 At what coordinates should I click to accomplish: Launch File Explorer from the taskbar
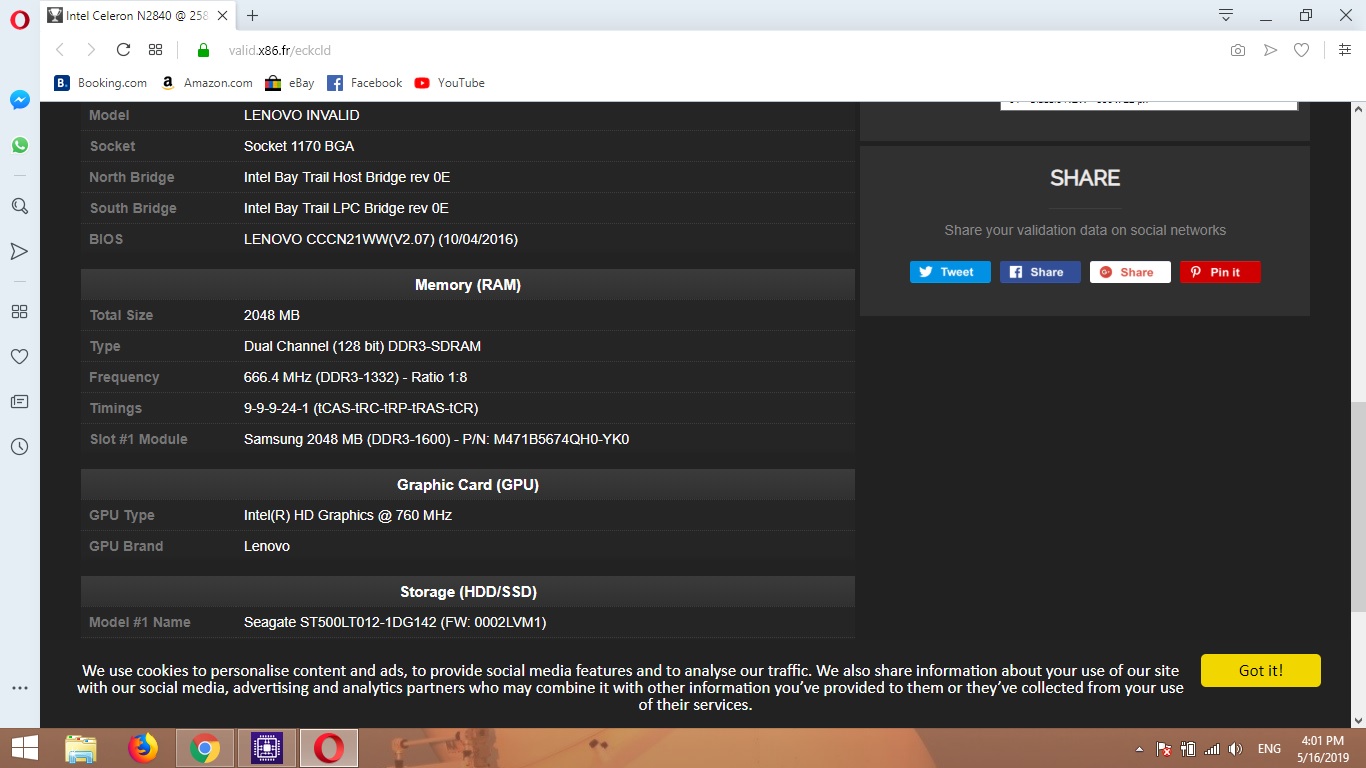tap(81, 748)
